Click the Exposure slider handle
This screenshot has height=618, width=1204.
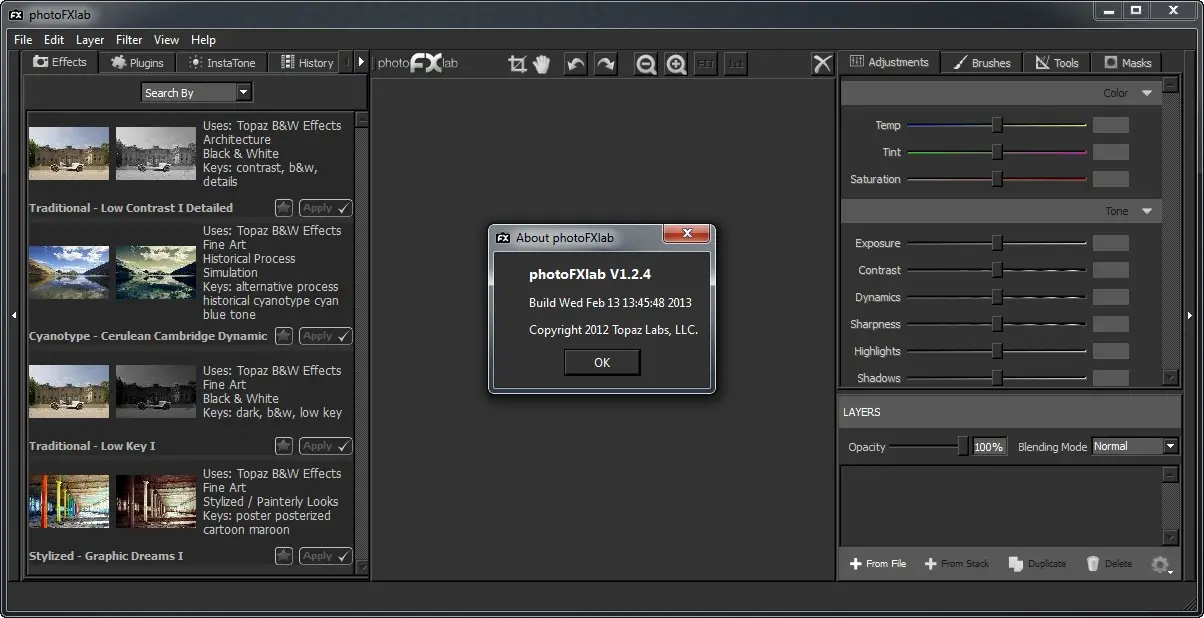(997, 243)
